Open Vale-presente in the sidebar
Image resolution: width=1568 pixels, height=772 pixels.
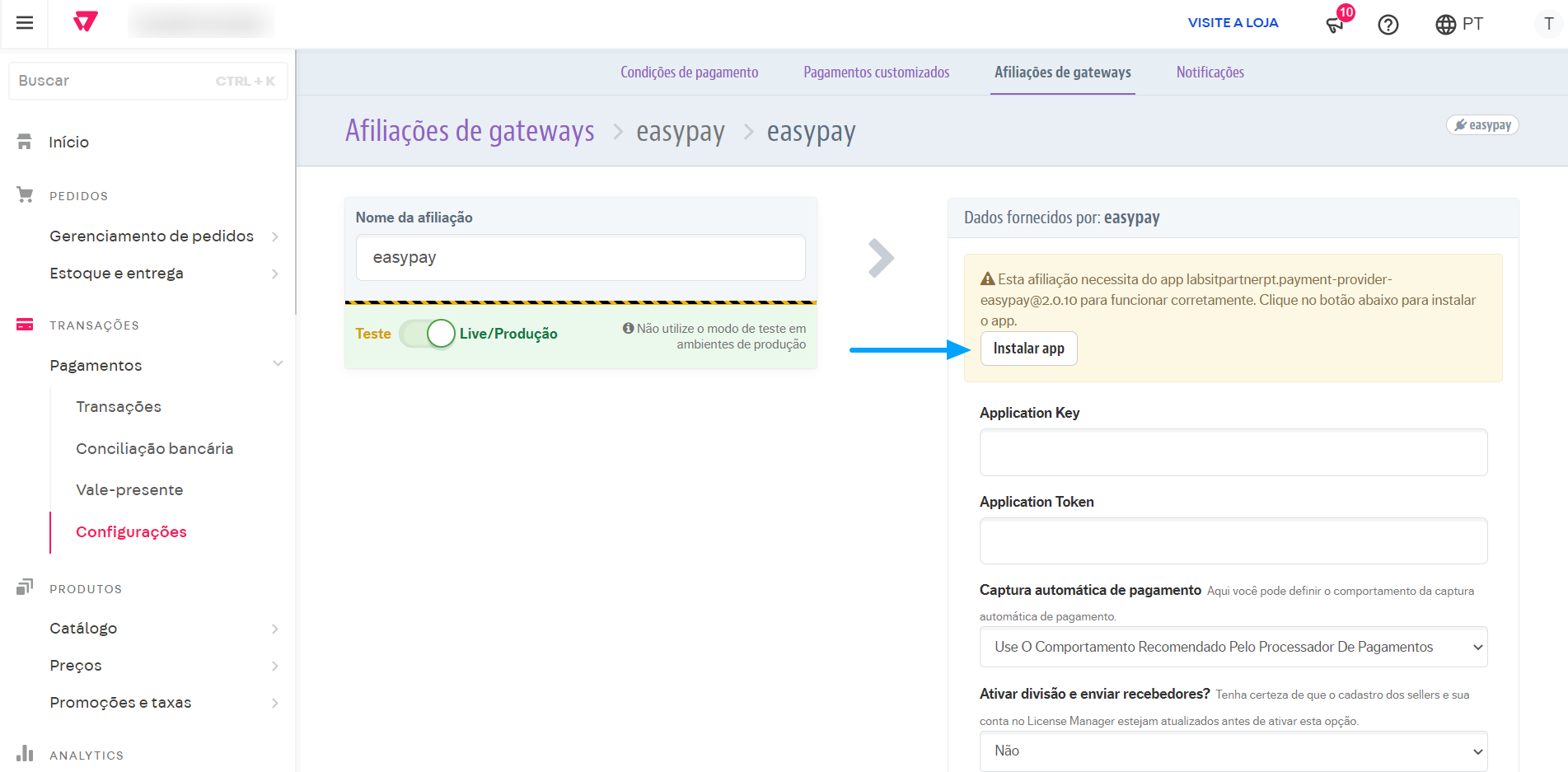[x=129, y=490]
